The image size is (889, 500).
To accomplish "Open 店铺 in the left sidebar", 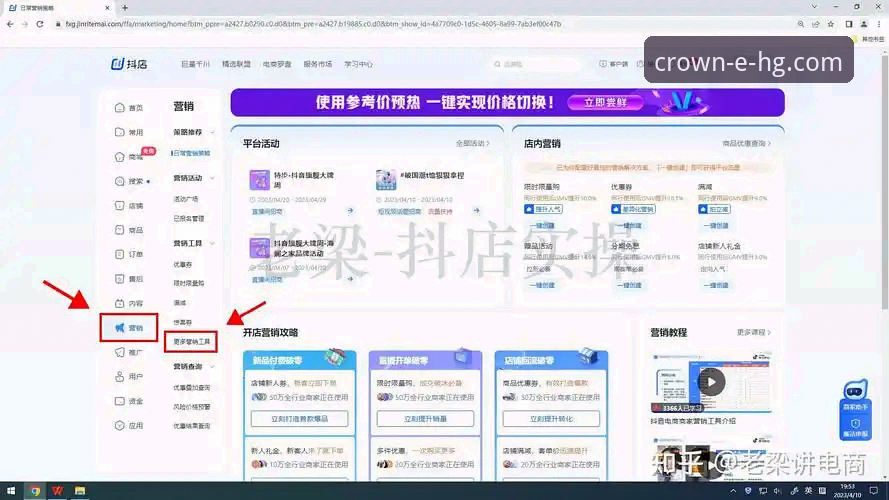I will click(129, 206).
